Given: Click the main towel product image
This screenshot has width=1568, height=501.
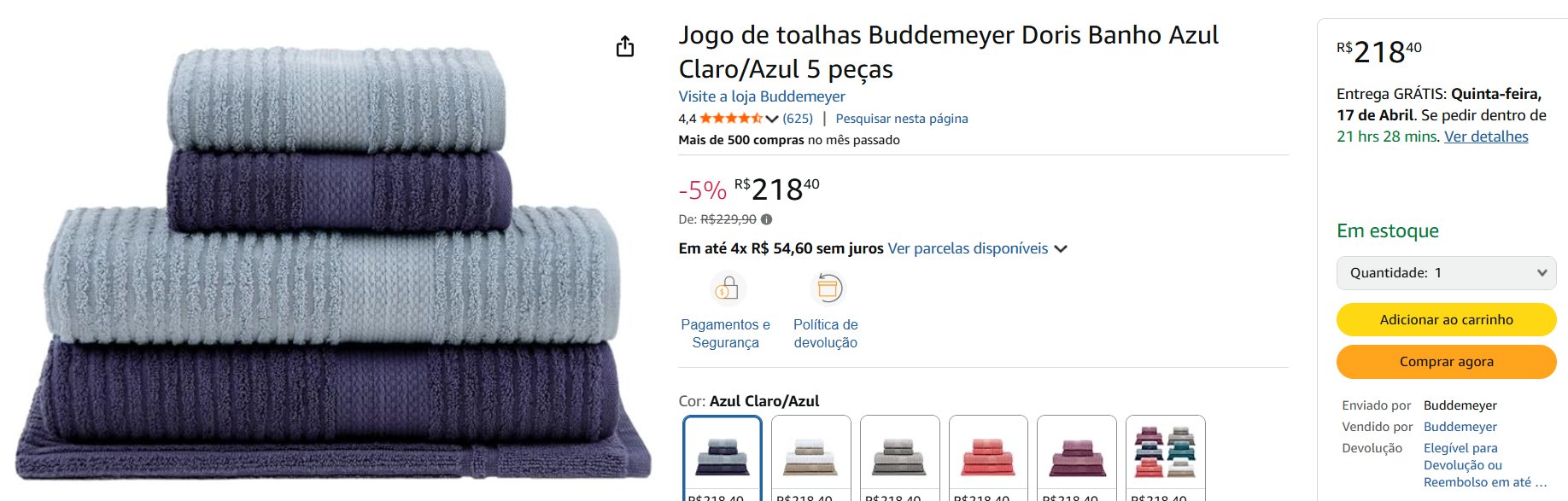Looking at the screenshot, I should point(333,265).
